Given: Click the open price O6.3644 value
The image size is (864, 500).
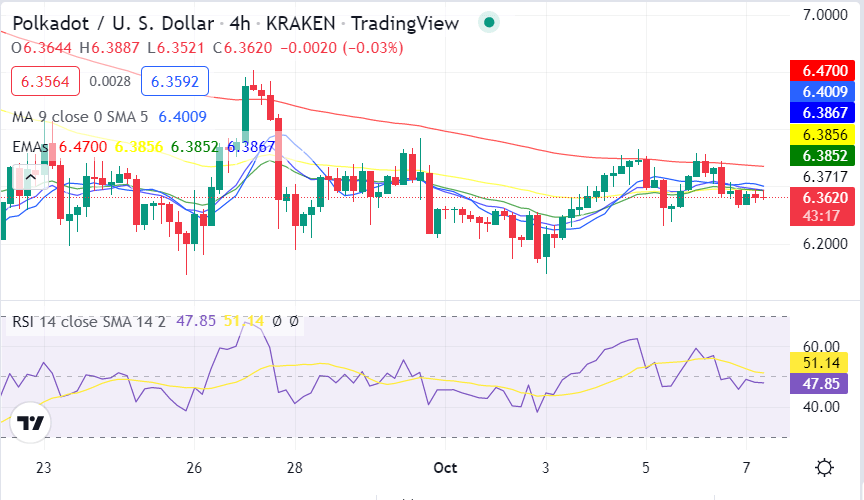Looking at the screenshot, I should tap(42, 48).
